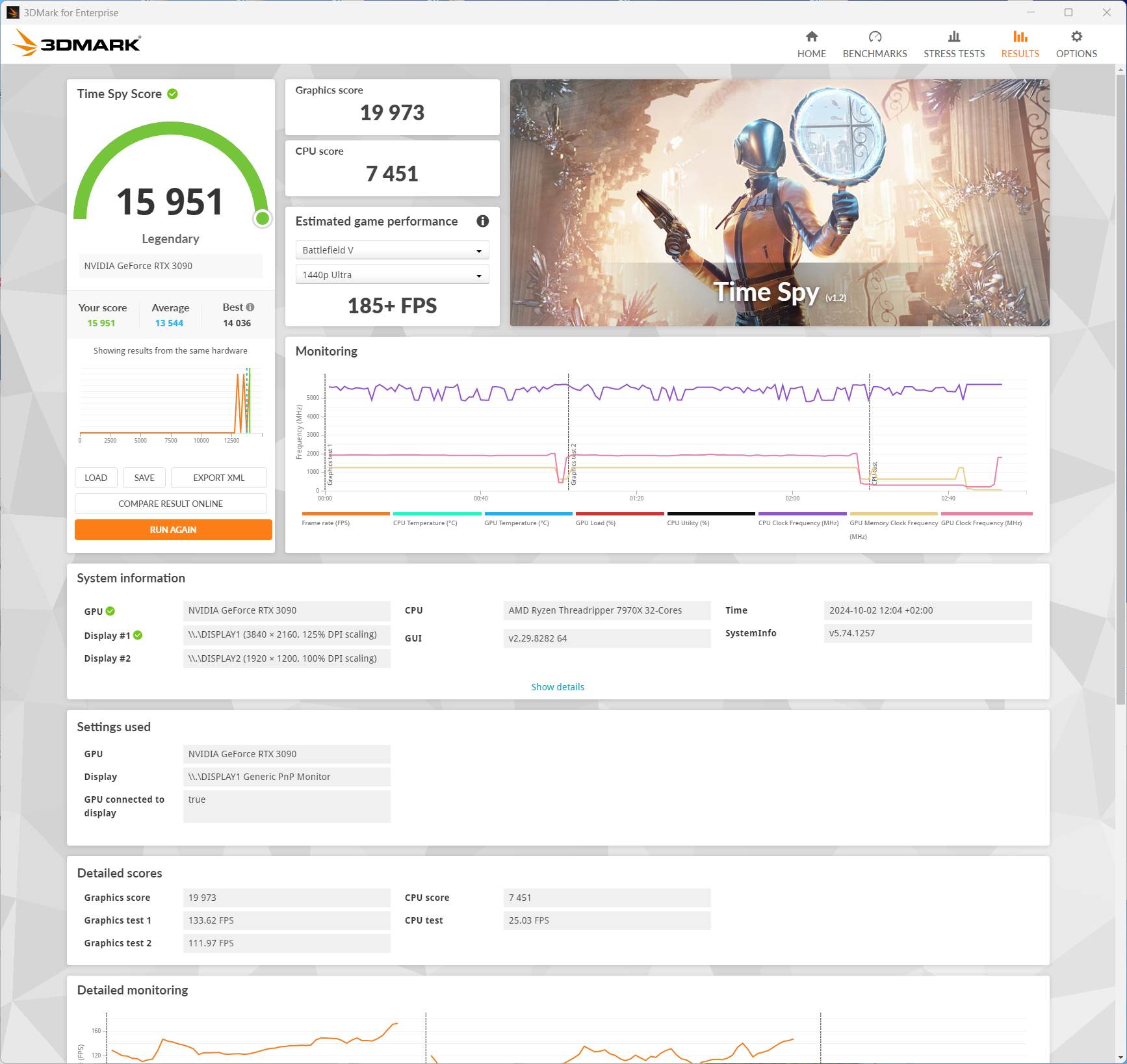Click the average score 13 544

tap(169, 323)
